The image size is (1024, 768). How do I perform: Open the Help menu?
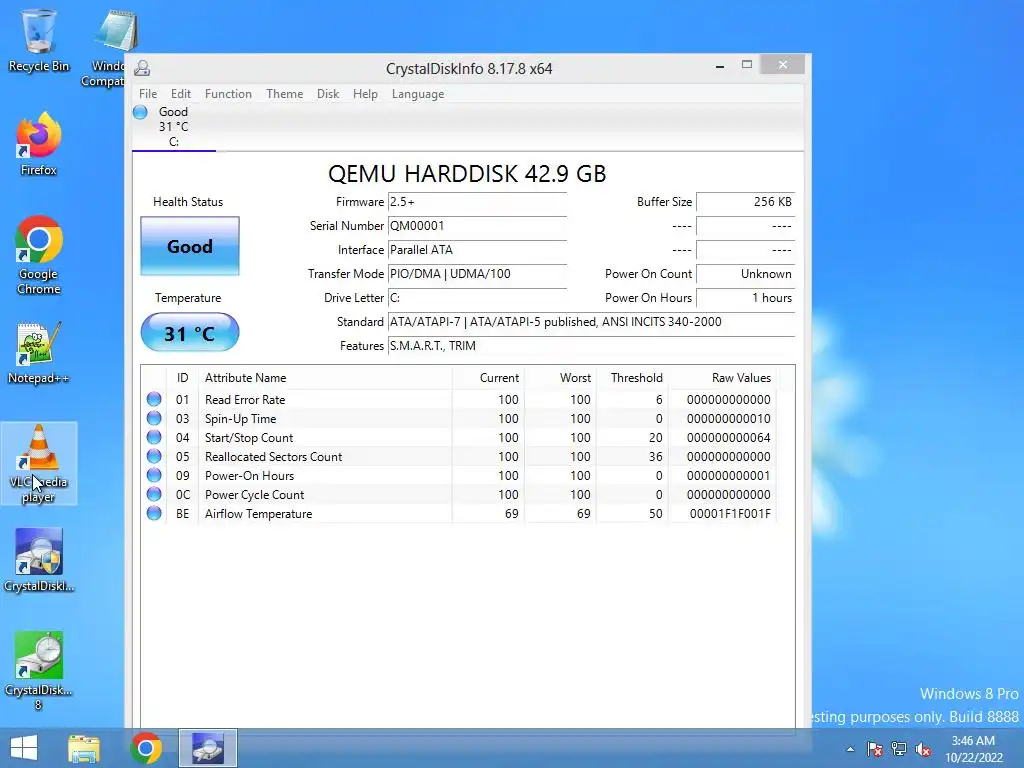click(365, 93)
